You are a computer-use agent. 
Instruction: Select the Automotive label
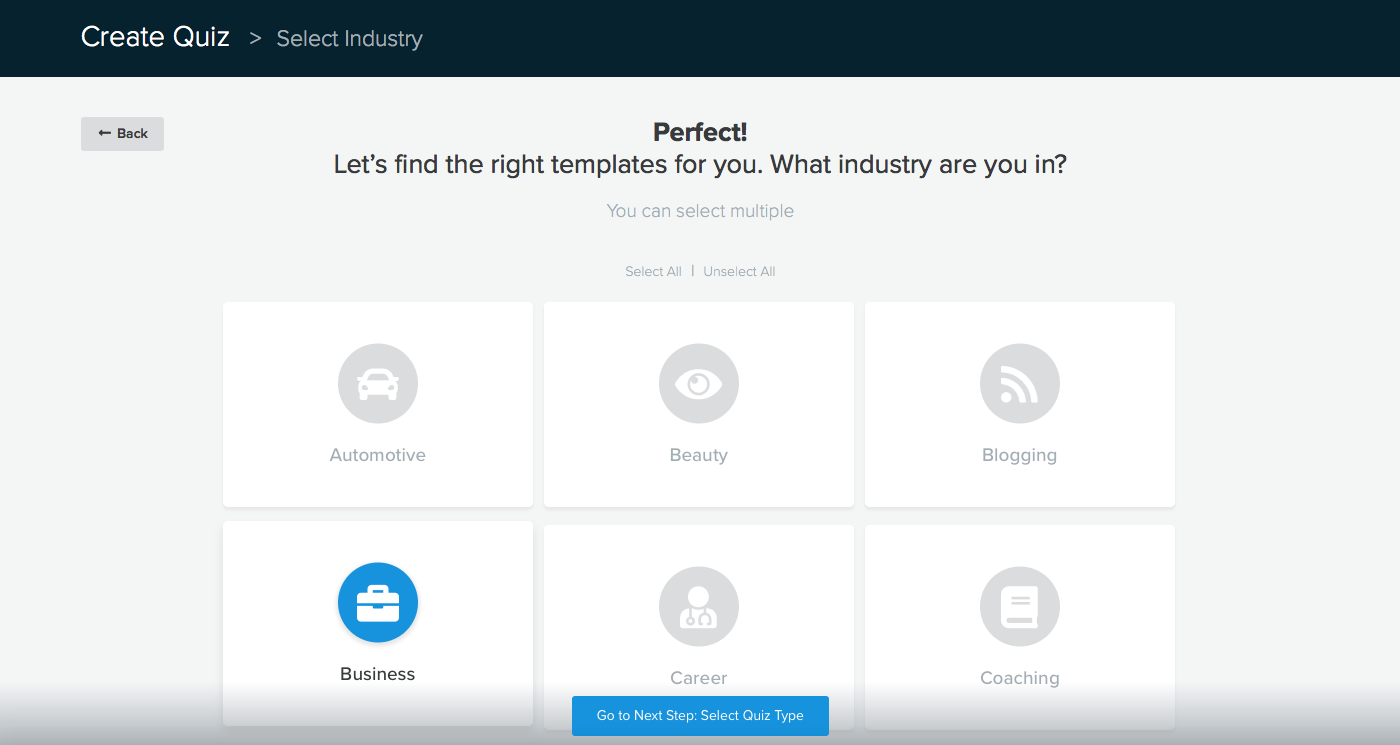[x=378, y=455]
